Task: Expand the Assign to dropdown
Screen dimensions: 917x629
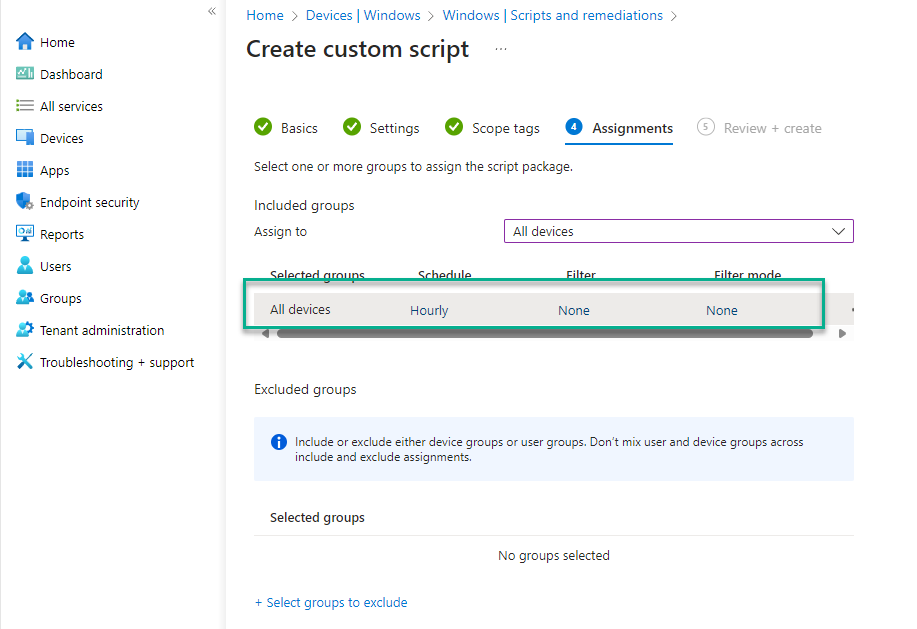Action: 678,231
